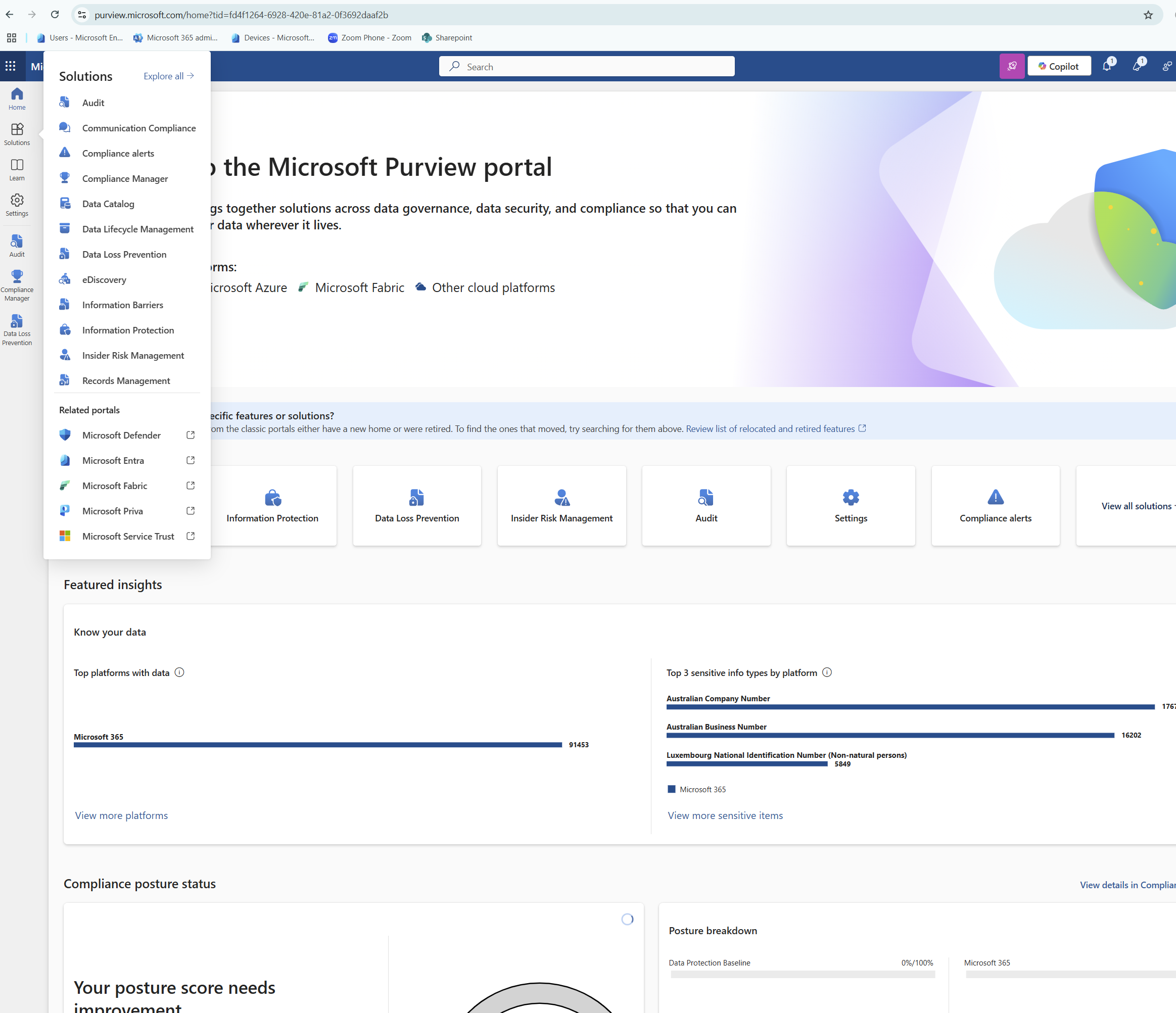Bookmark the page with the star icon

coord(1148,15)
